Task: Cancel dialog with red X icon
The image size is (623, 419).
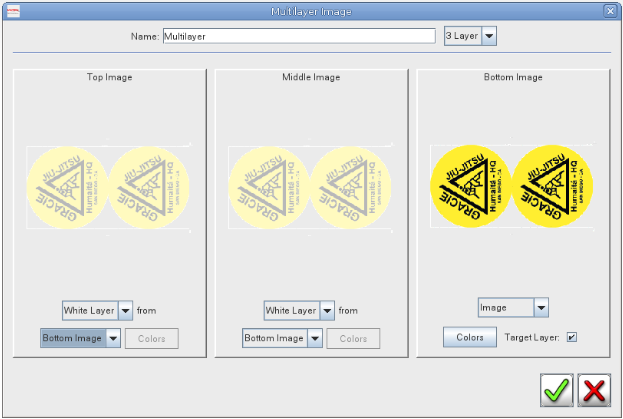Action: click(x=595, y=390)
